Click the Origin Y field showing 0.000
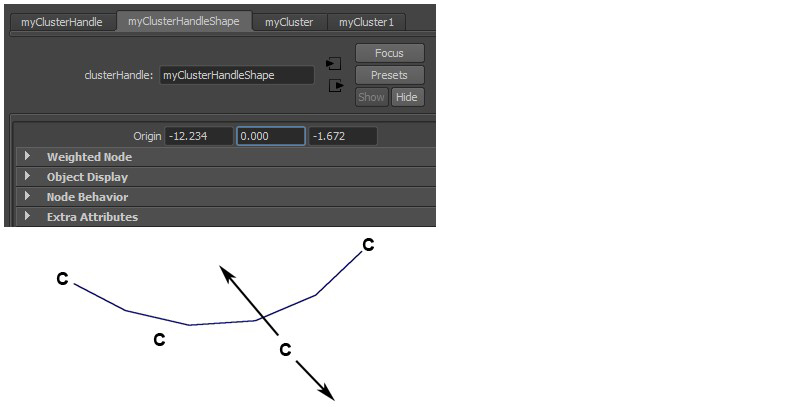This screenshot has width=800, height=407. pyautogui.click(x=271, y=136)
